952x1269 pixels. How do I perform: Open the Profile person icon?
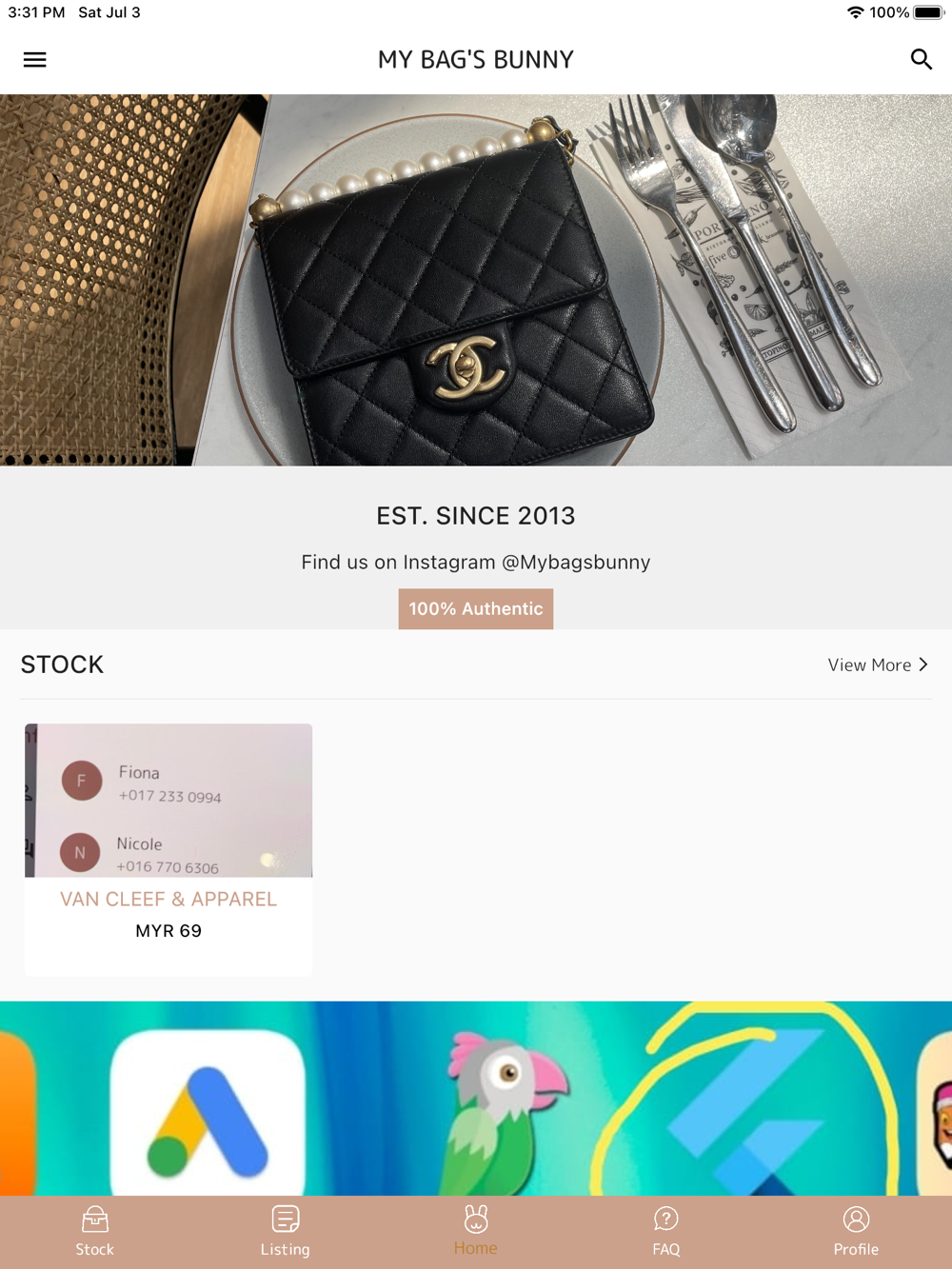[x=857, y=1219]
